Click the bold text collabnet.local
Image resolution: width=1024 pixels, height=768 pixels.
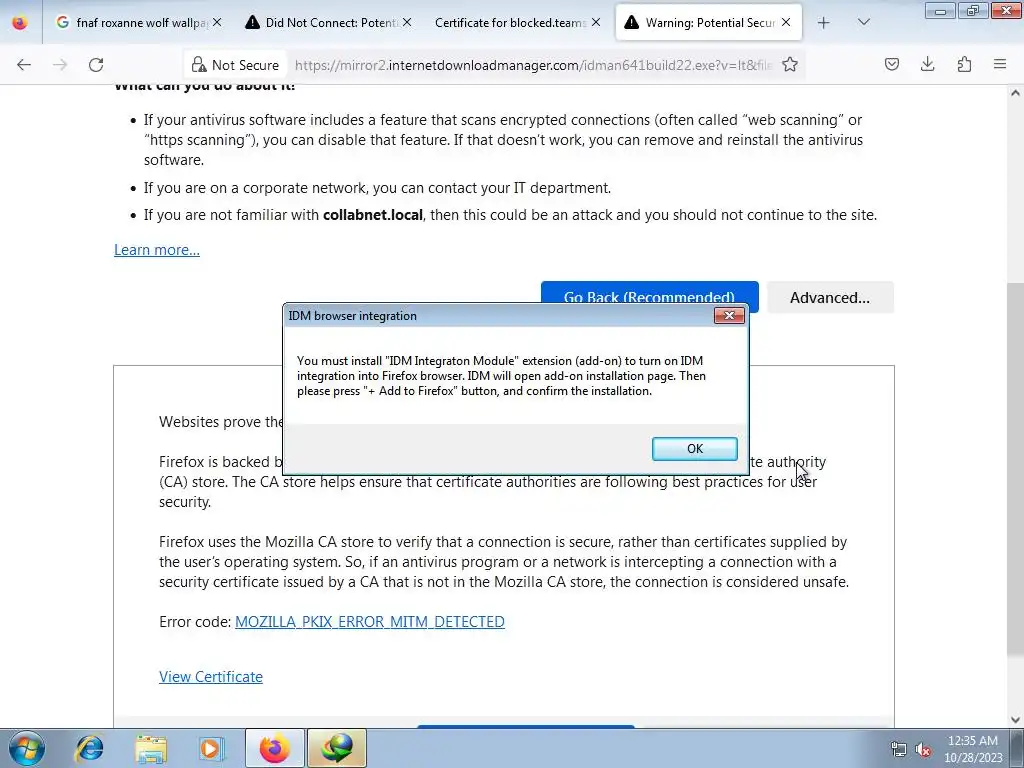click(373, 215)
